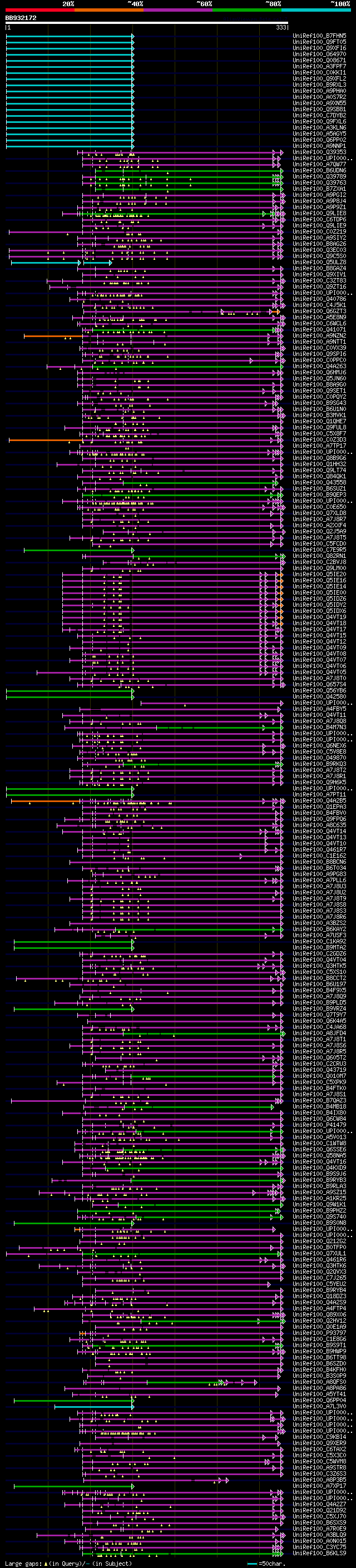Select hit label UniRef100_Q4A263

click(x=319, y=367)
